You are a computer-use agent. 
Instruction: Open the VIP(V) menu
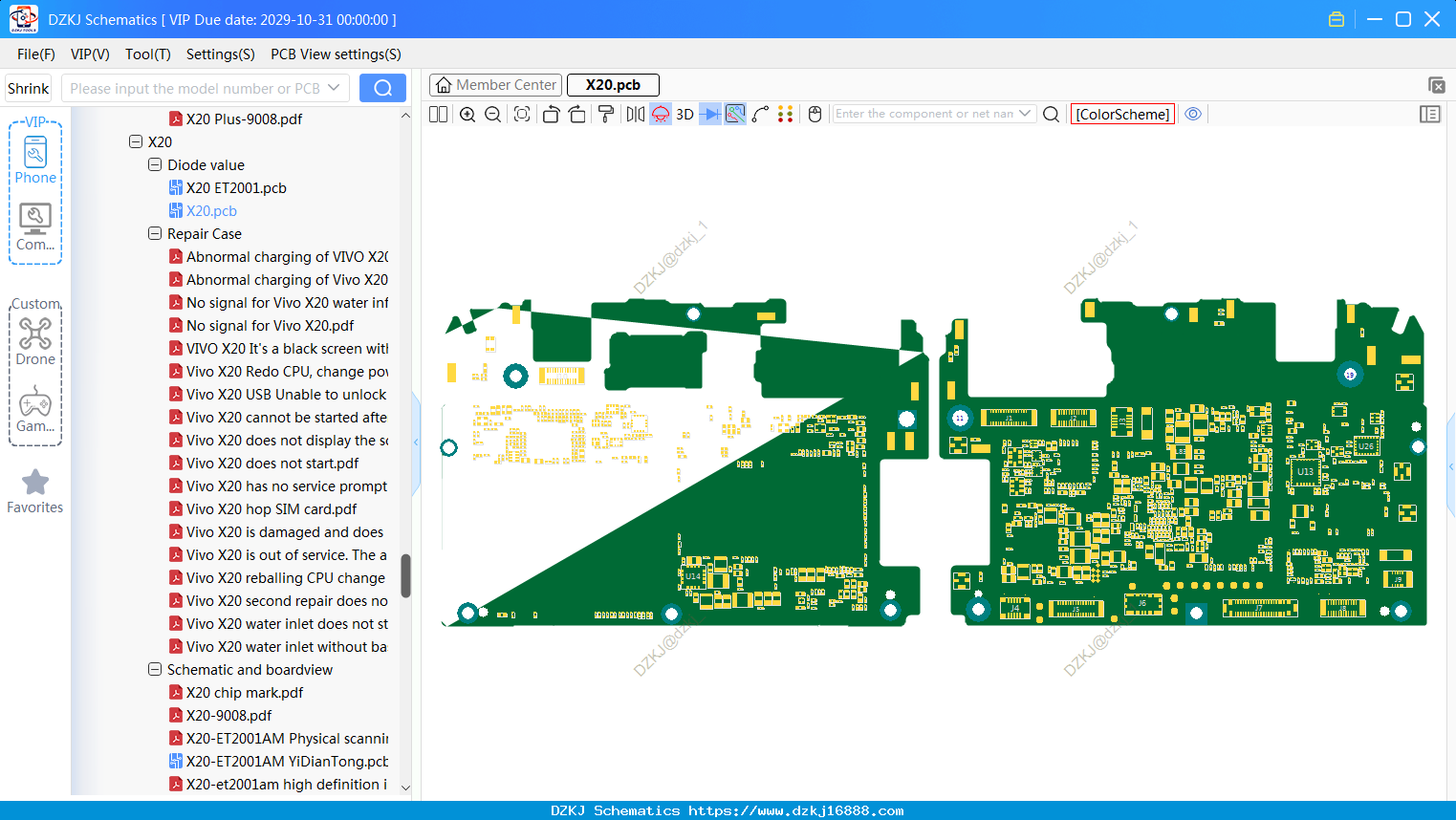[x=90, y=54]
